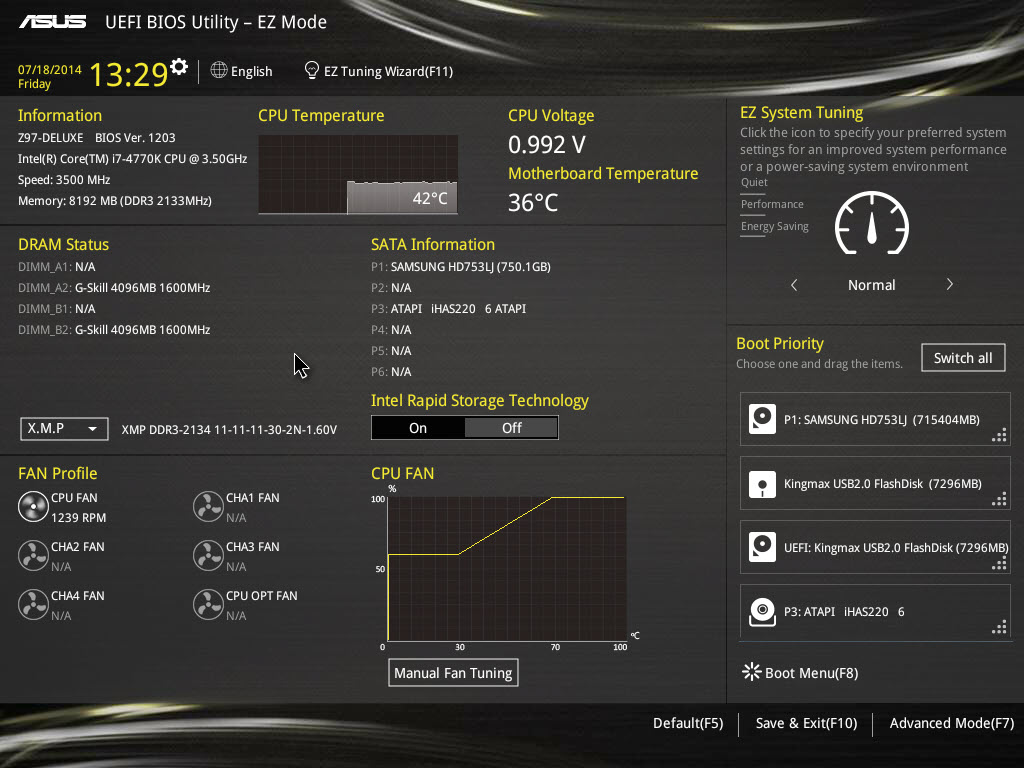Click the XMP DDR3-2134 profile text
Screen dimensions: 1024x768
point(229,430)
